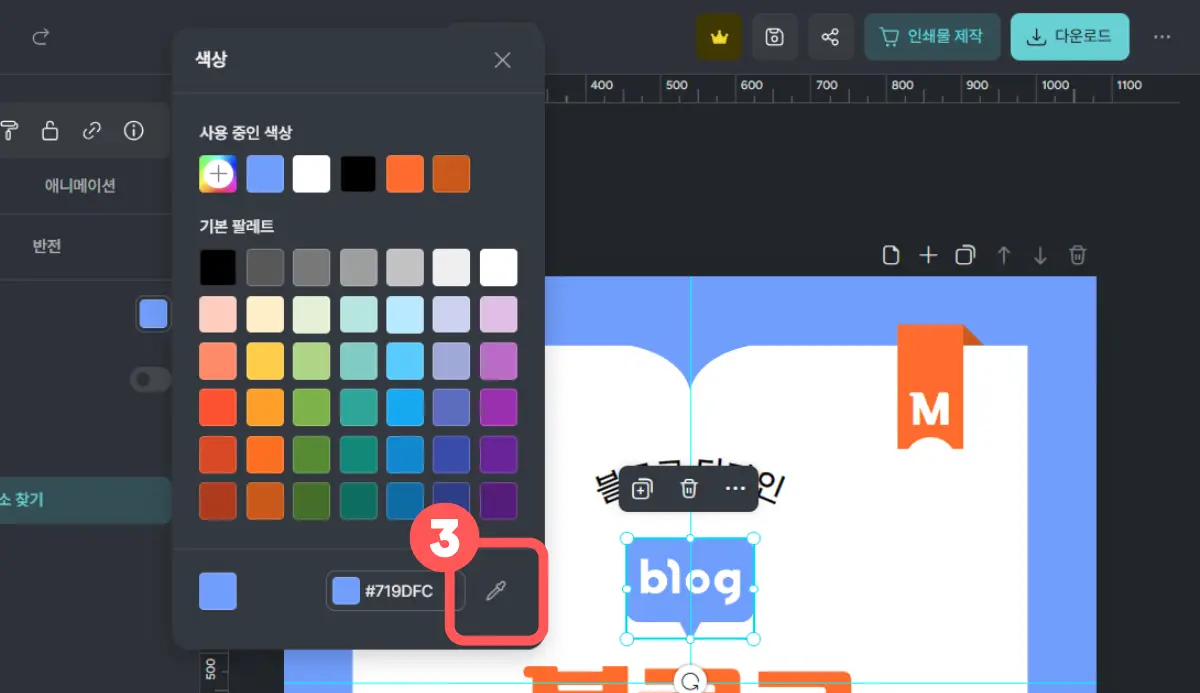The height and width of the screenshot is (693, 1200).
Task: Open the share icon in top bar
Action: point(830,37)
